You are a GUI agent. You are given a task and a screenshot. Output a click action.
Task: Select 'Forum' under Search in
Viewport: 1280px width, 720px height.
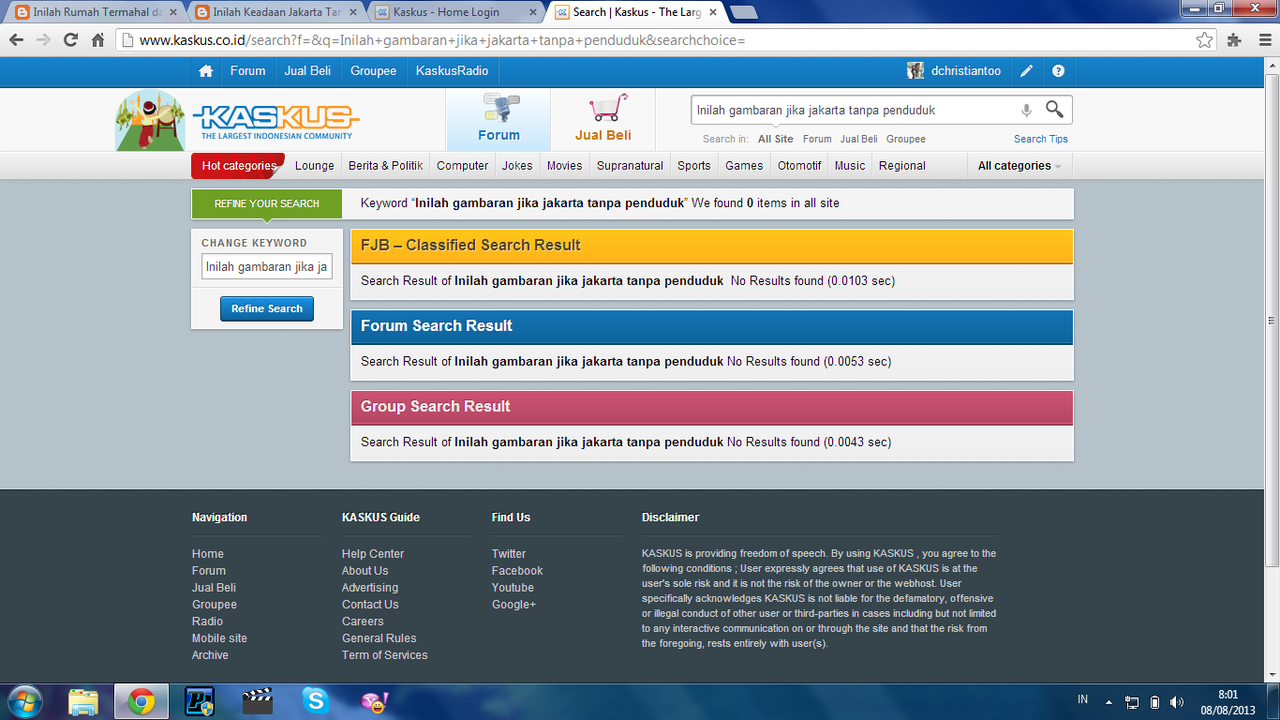point(817,139)
